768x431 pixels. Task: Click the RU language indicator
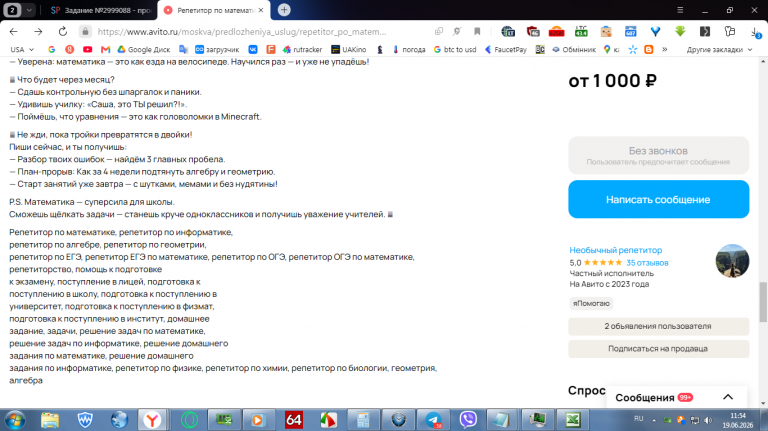[638, 419]
